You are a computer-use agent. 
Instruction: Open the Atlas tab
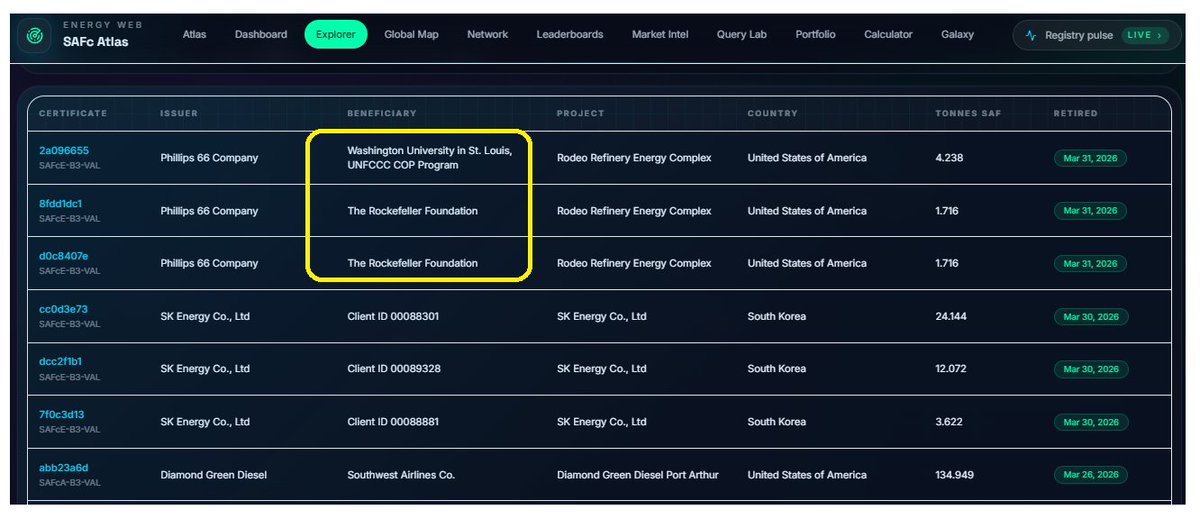[194, 35]
